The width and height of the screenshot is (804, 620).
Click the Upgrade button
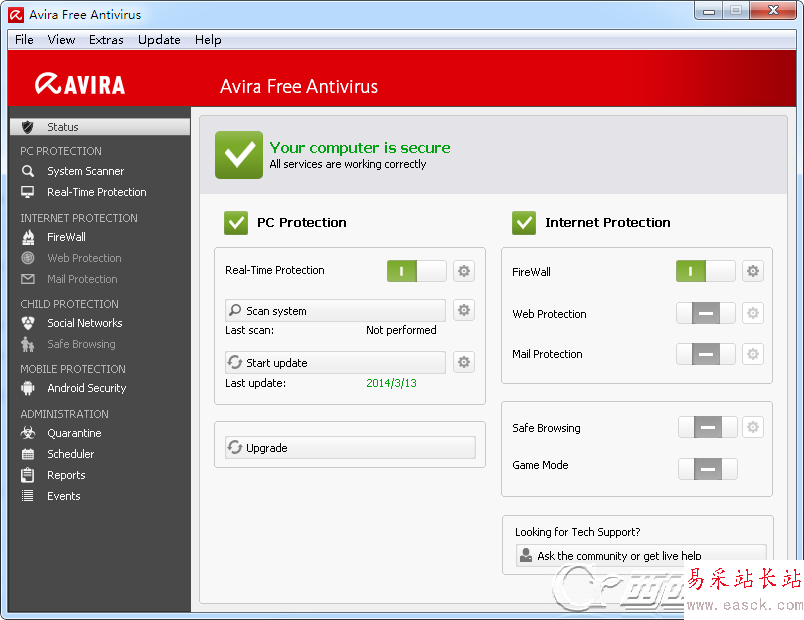click(350, 448)
